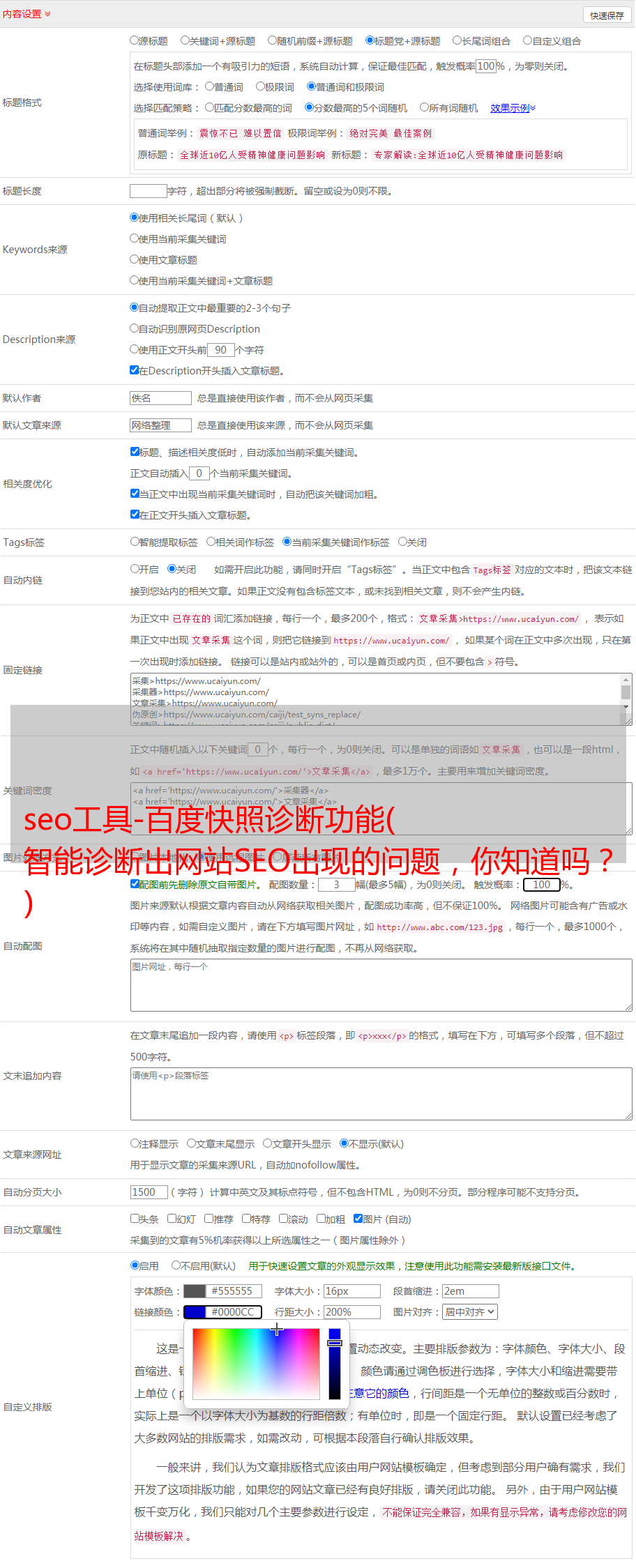Toggle 配图前先删除原文自带图片 checkbox
The height and width of the screenshot is (1568, 636).
(135, 884)
